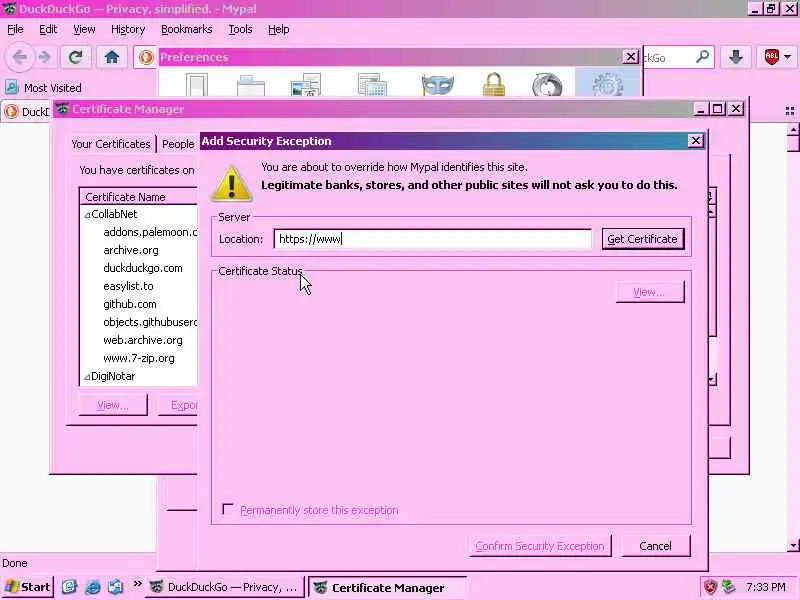Reload the page with the Refresh icon
Viewport: 800px width, 600px height.
click(x=76, y=57)
